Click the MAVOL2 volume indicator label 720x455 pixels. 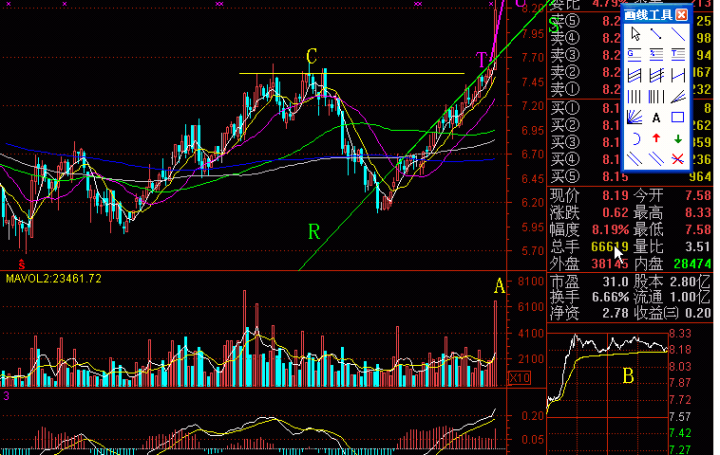(54, 278)
